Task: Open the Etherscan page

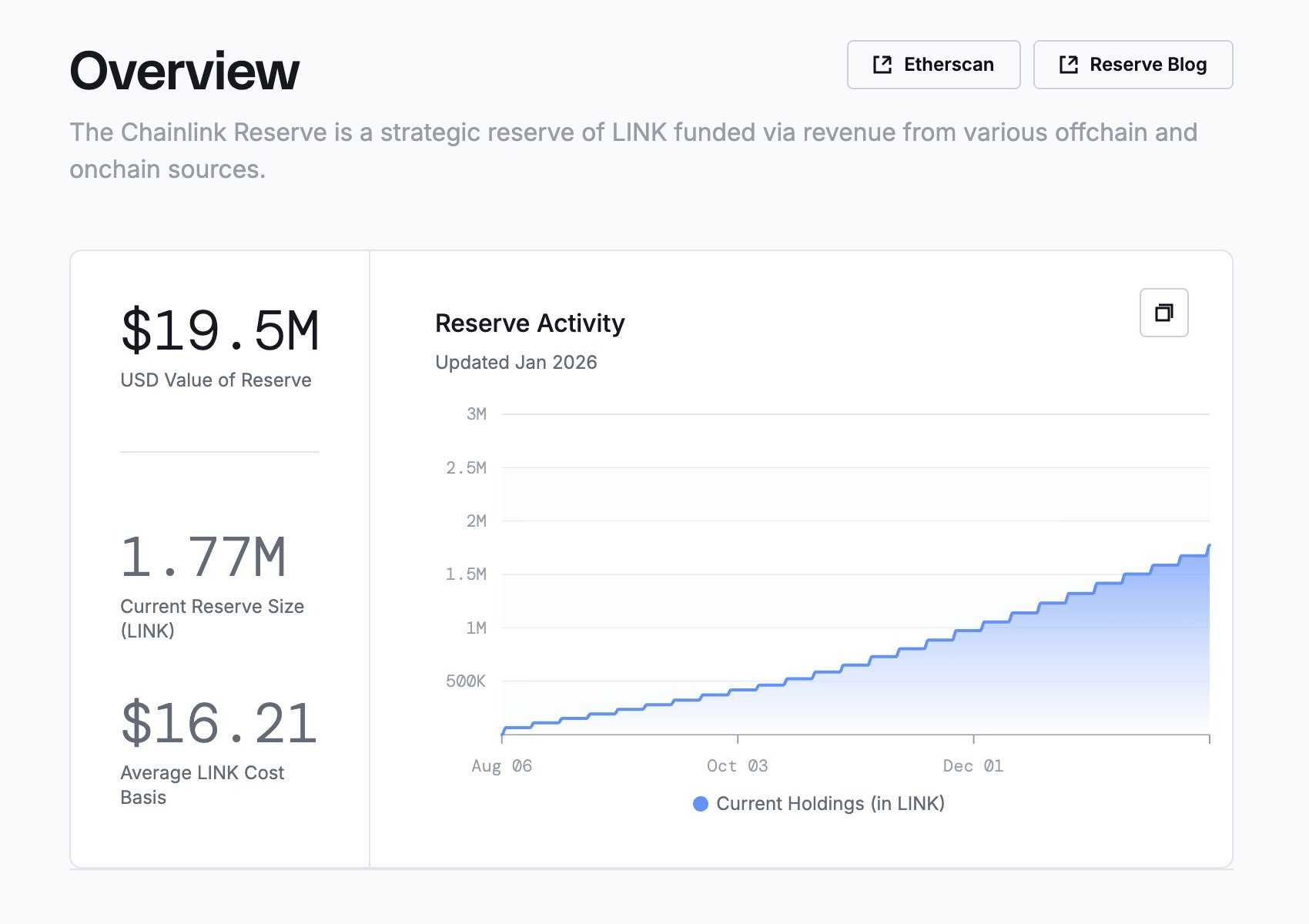Action: pyautogui.click(x=933, y=65)
